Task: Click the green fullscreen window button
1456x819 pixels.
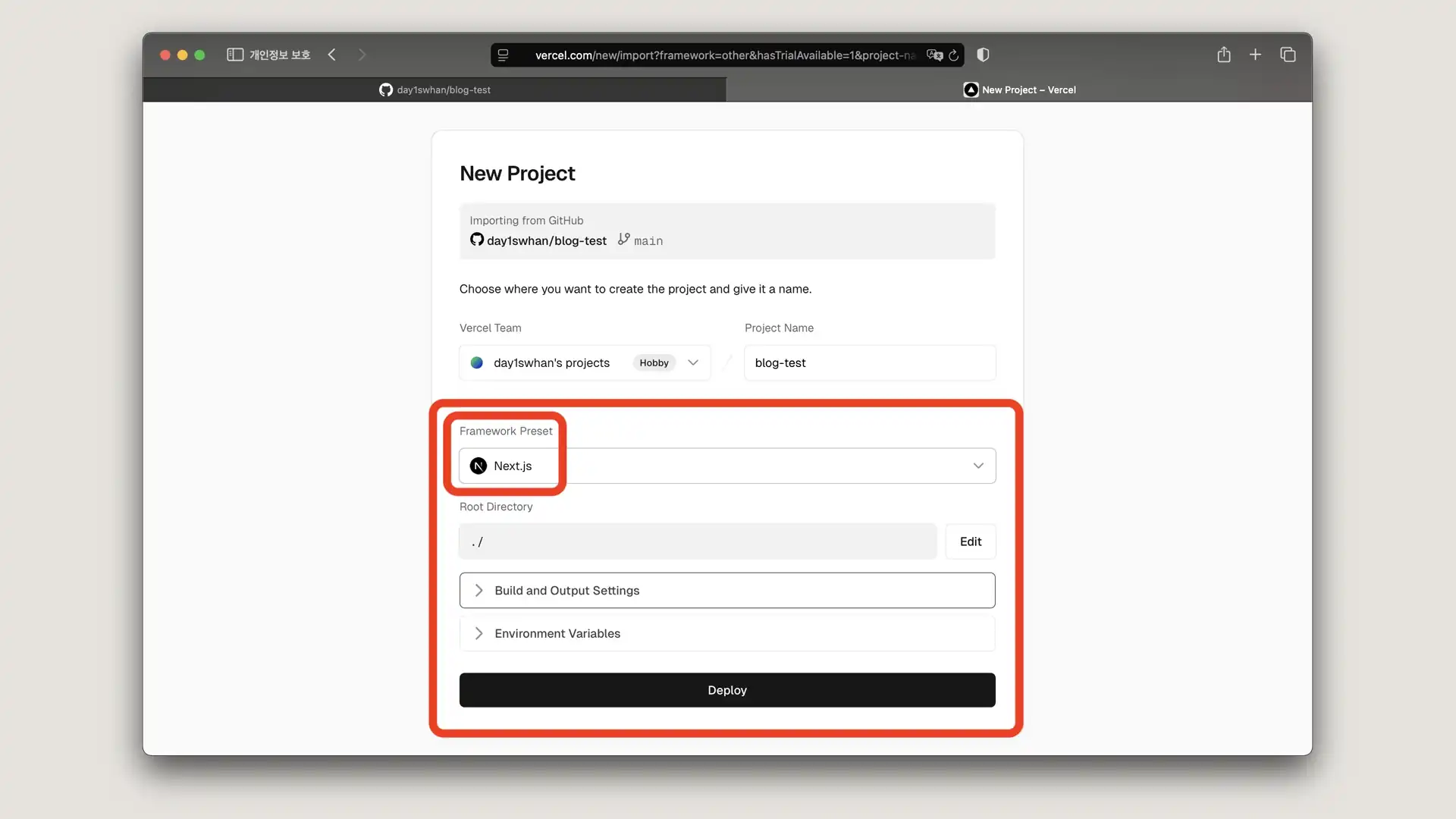Action: click(x=199, y=55)
